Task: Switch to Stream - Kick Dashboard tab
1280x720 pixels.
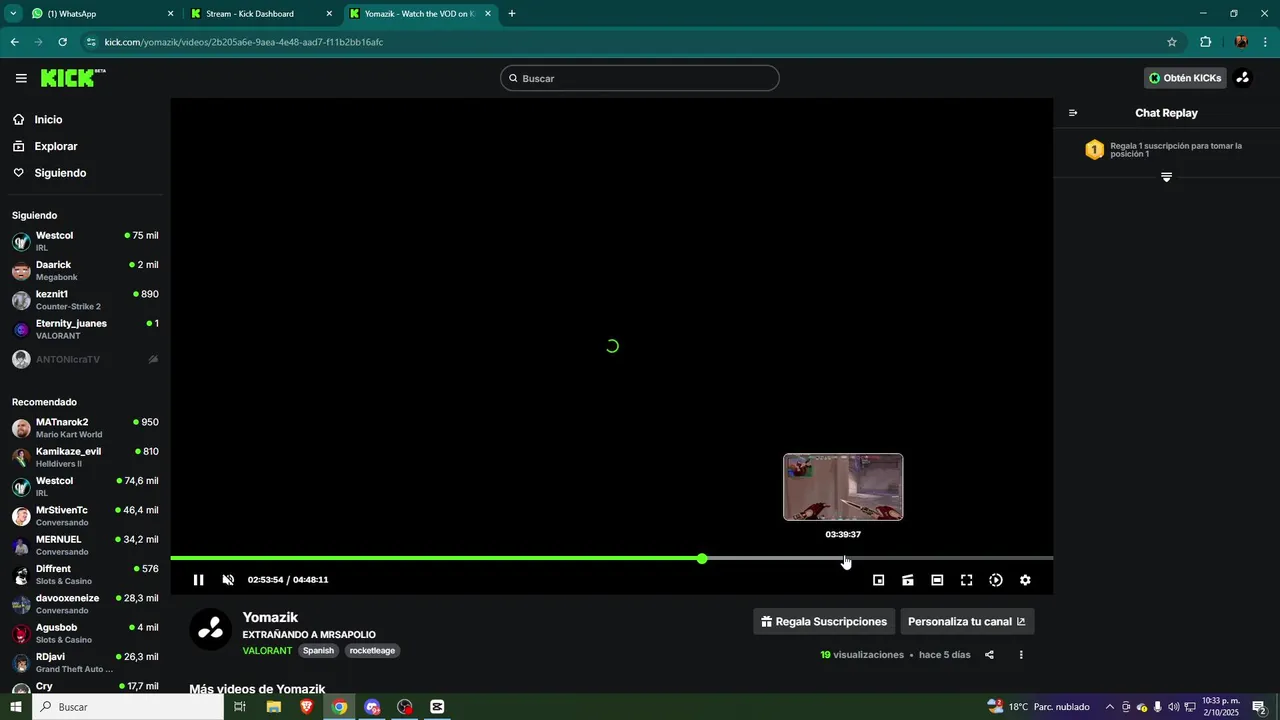Action: pyautogui.click(x=261, y=14)
